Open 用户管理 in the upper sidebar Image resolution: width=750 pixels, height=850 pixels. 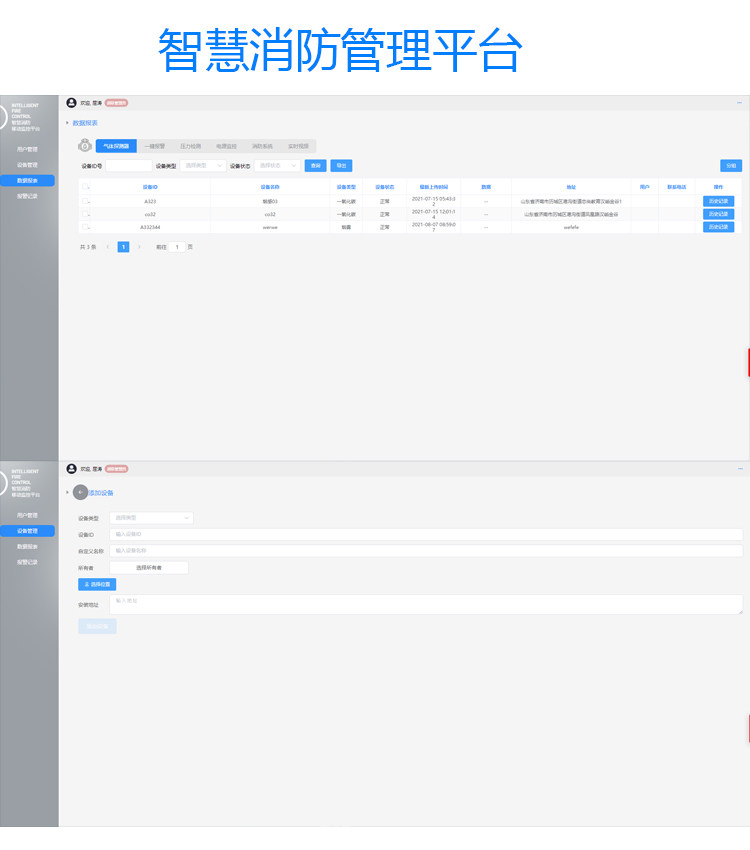click(x=27, y=149)
